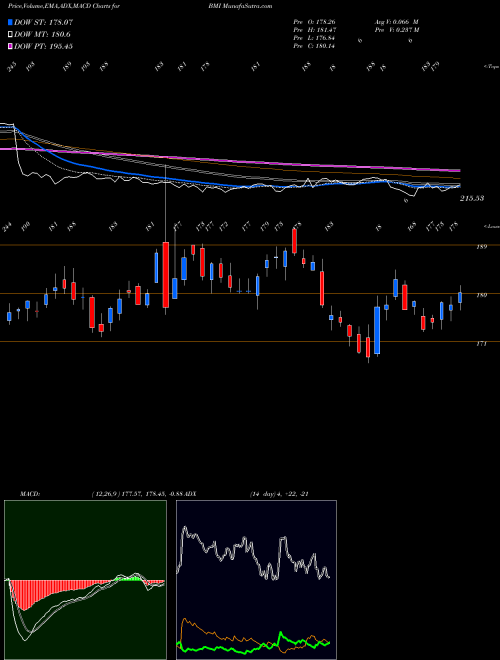Click the 'Pre V: 0.237 M' volume text
Viewport: 500px width, 660px height.
[396, 30]
